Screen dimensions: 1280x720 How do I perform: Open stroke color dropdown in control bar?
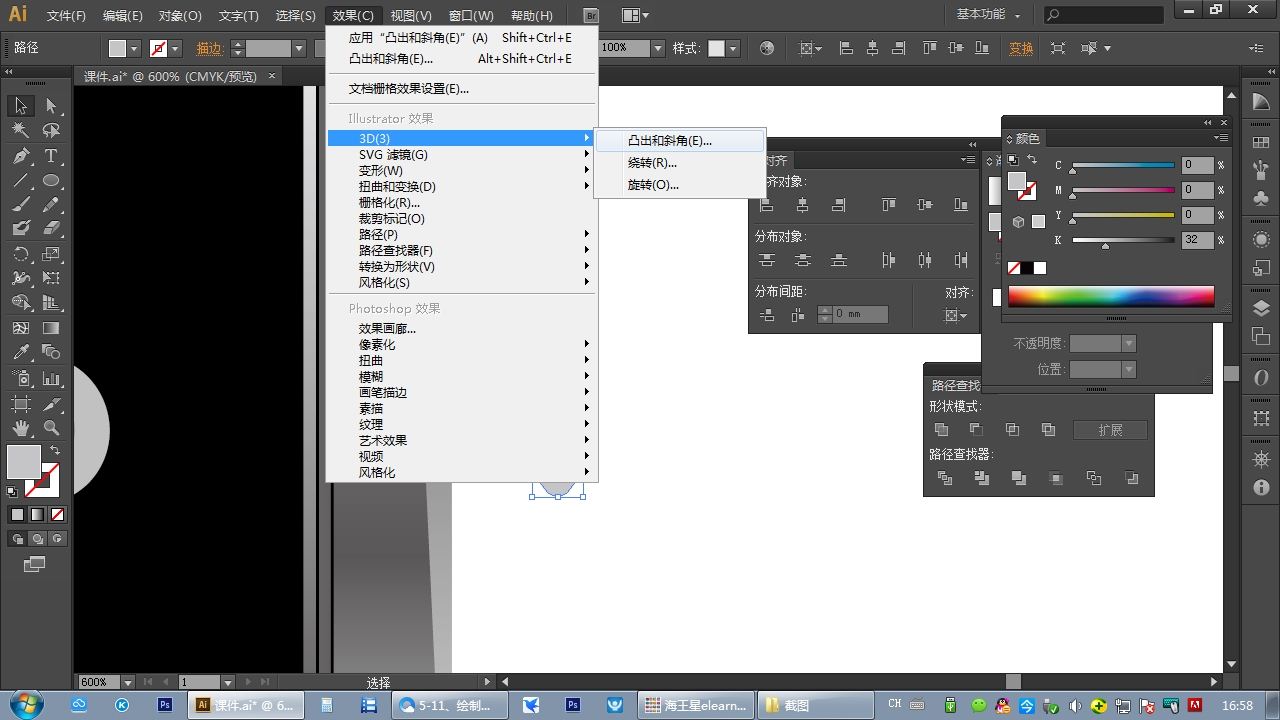pos(175,48)
